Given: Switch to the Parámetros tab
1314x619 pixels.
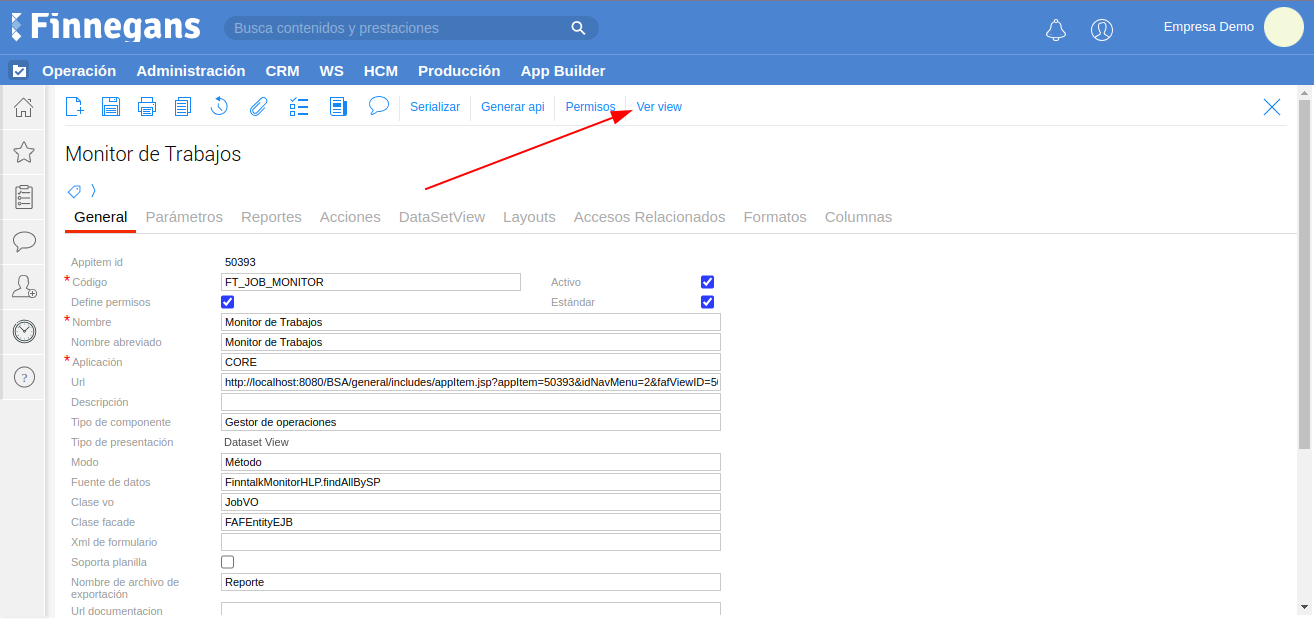Looking at the screenshot, I should (184, 217).
